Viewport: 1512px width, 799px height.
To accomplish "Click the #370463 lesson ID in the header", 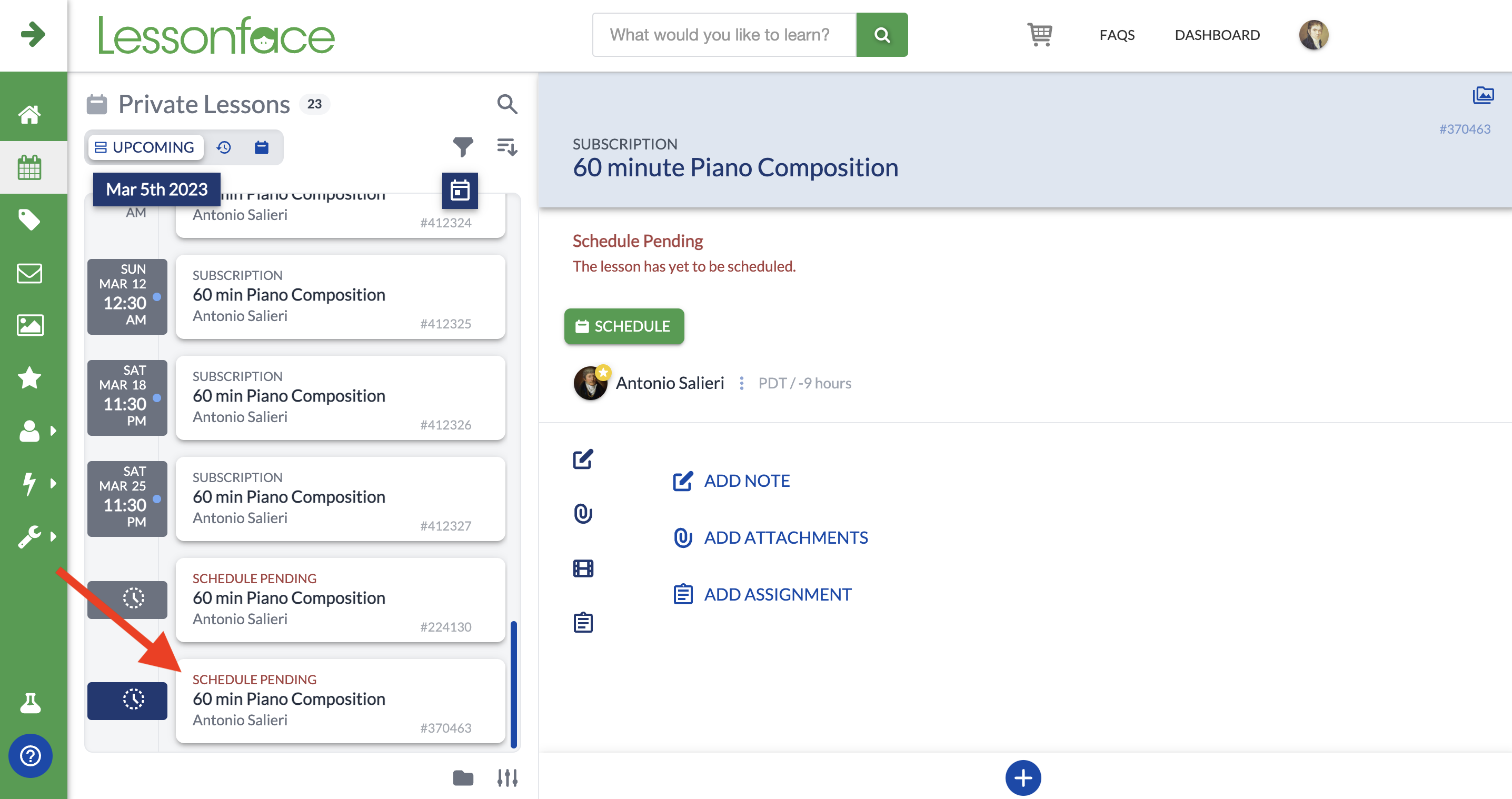I will pyautogui.click(x=1465, y=129).
